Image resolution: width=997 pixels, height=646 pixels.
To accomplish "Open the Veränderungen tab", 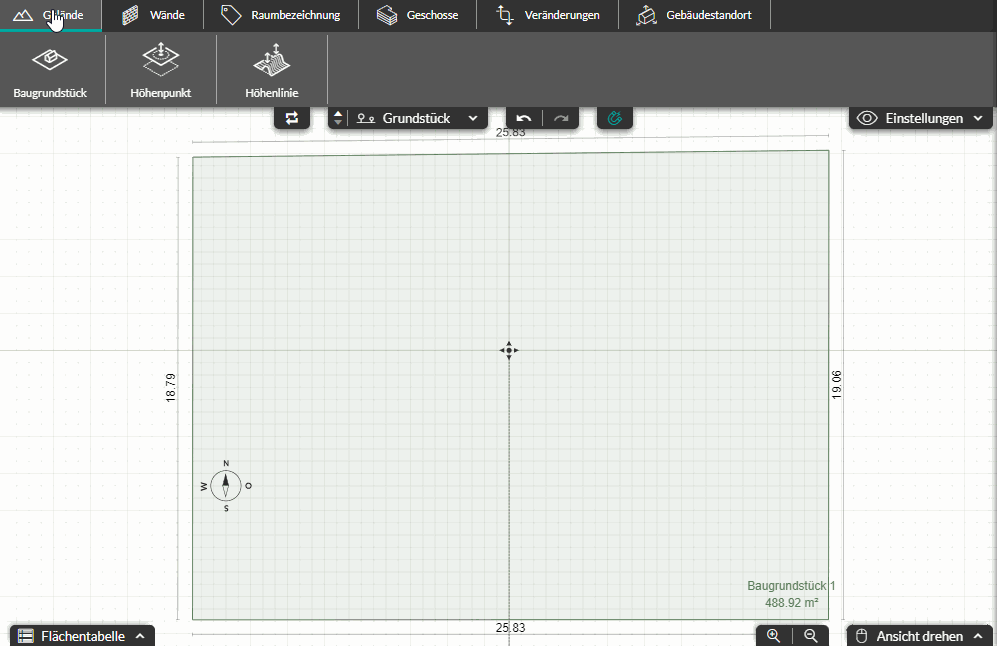I will pos(547,15).
